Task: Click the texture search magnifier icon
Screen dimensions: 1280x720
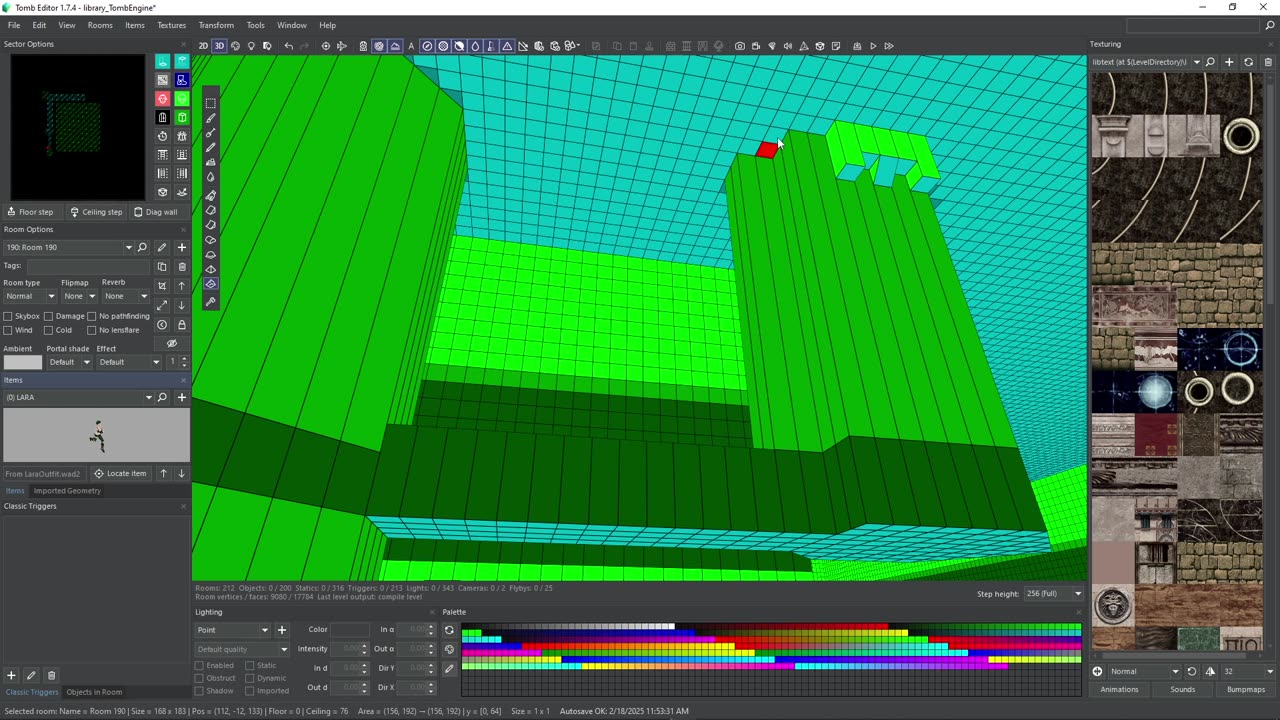Action: coord(1210,62)
